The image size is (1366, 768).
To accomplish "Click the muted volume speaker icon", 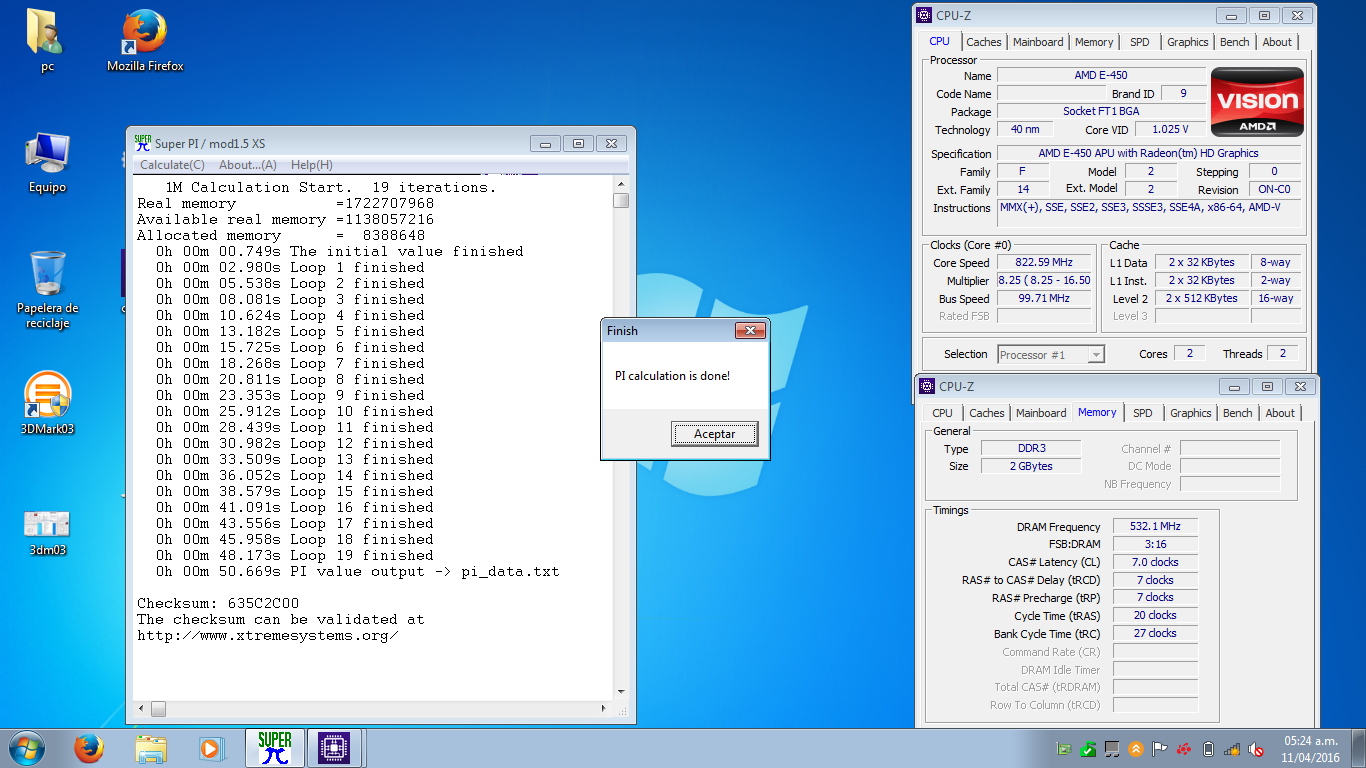I will click(1256, 749).
